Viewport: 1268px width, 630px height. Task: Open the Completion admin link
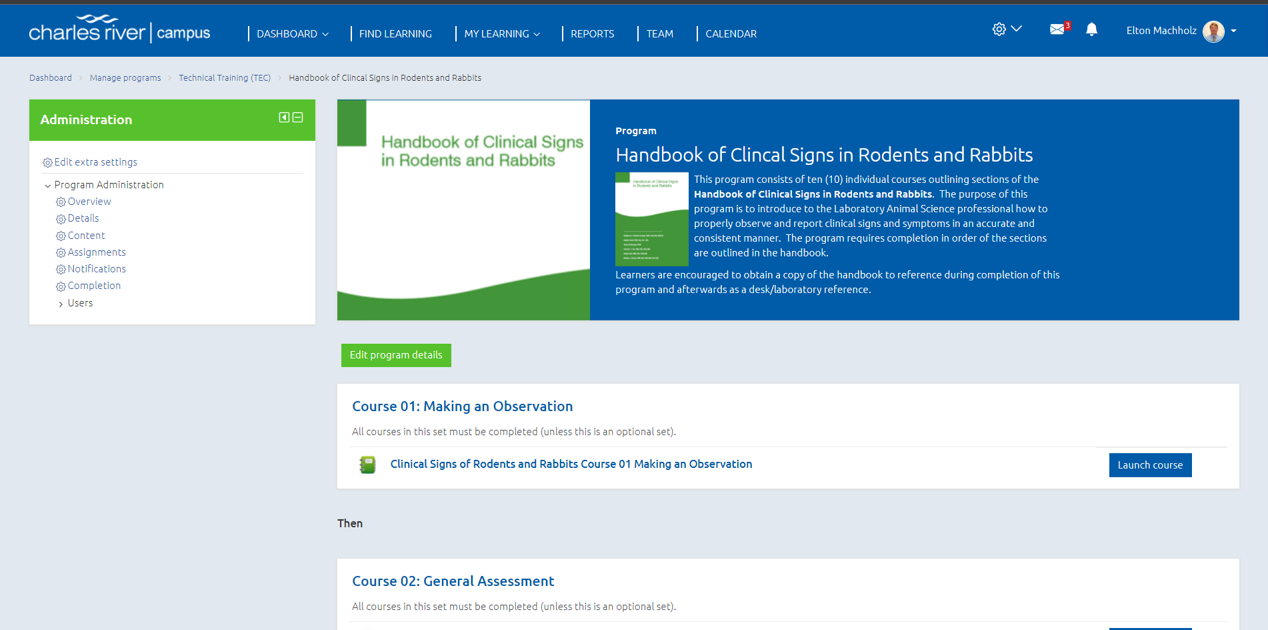94,286
